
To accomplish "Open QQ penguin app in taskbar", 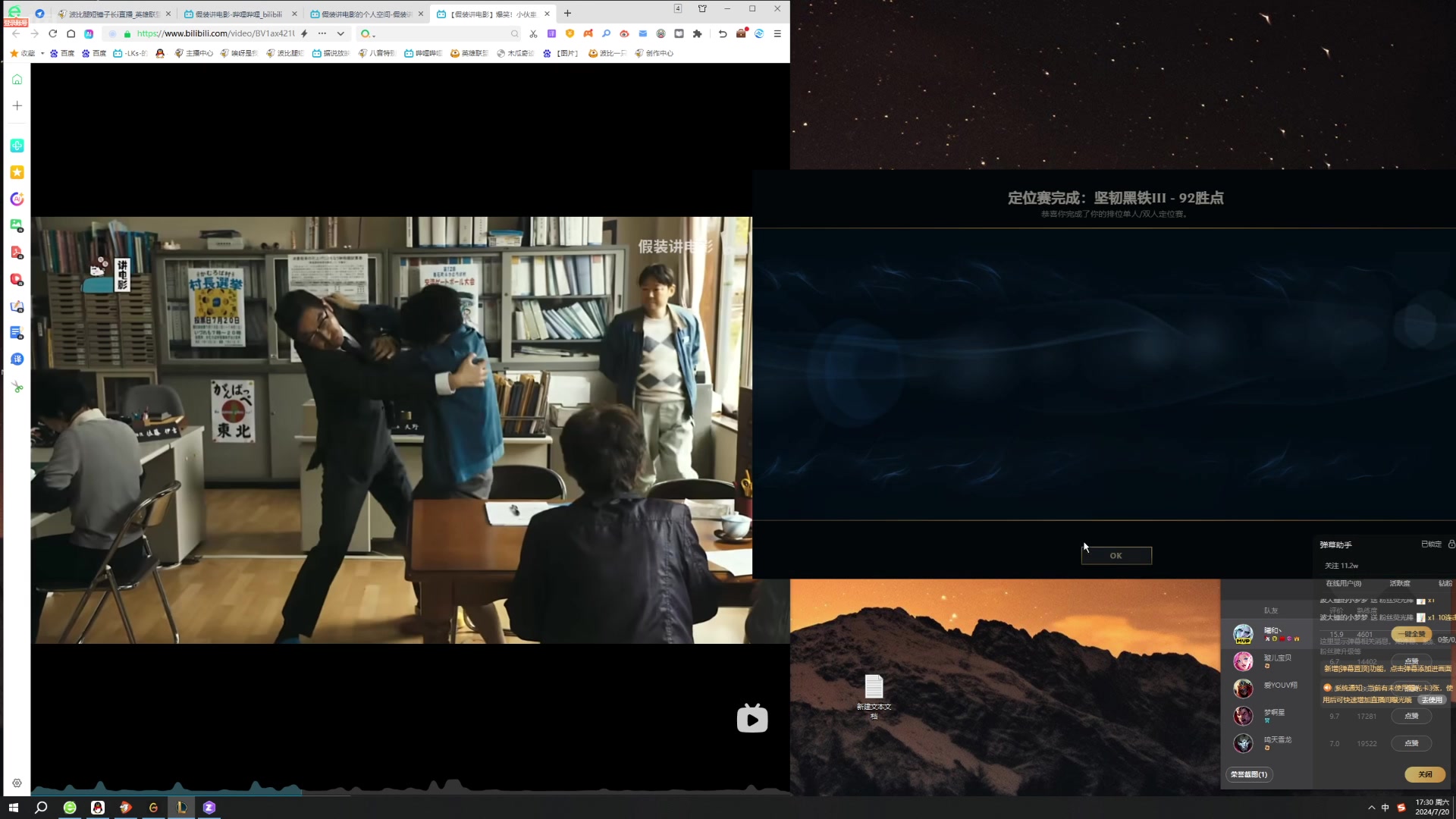I will (x=97, y=808).
